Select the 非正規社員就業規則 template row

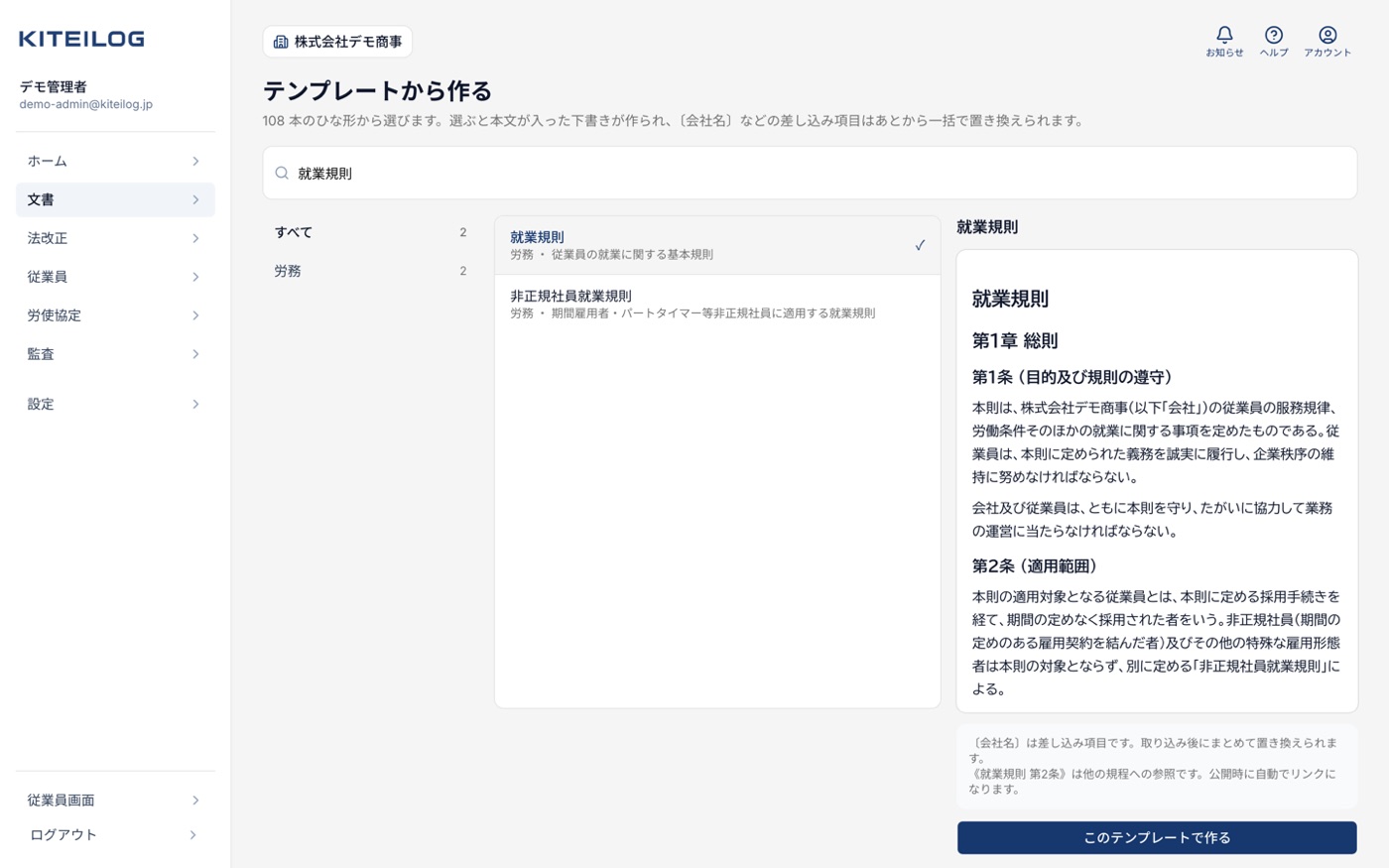(x=717, y=304)
